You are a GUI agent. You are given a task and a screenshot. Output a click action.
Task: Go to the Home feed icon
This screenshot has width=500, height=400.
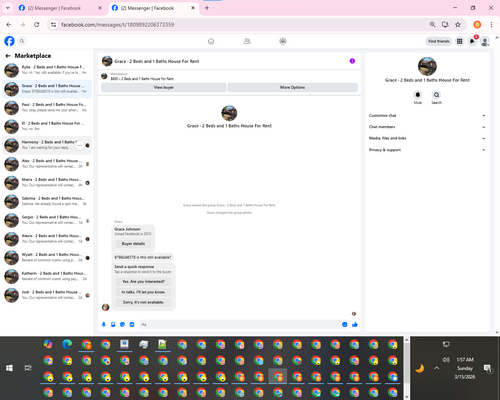(211, 41)
